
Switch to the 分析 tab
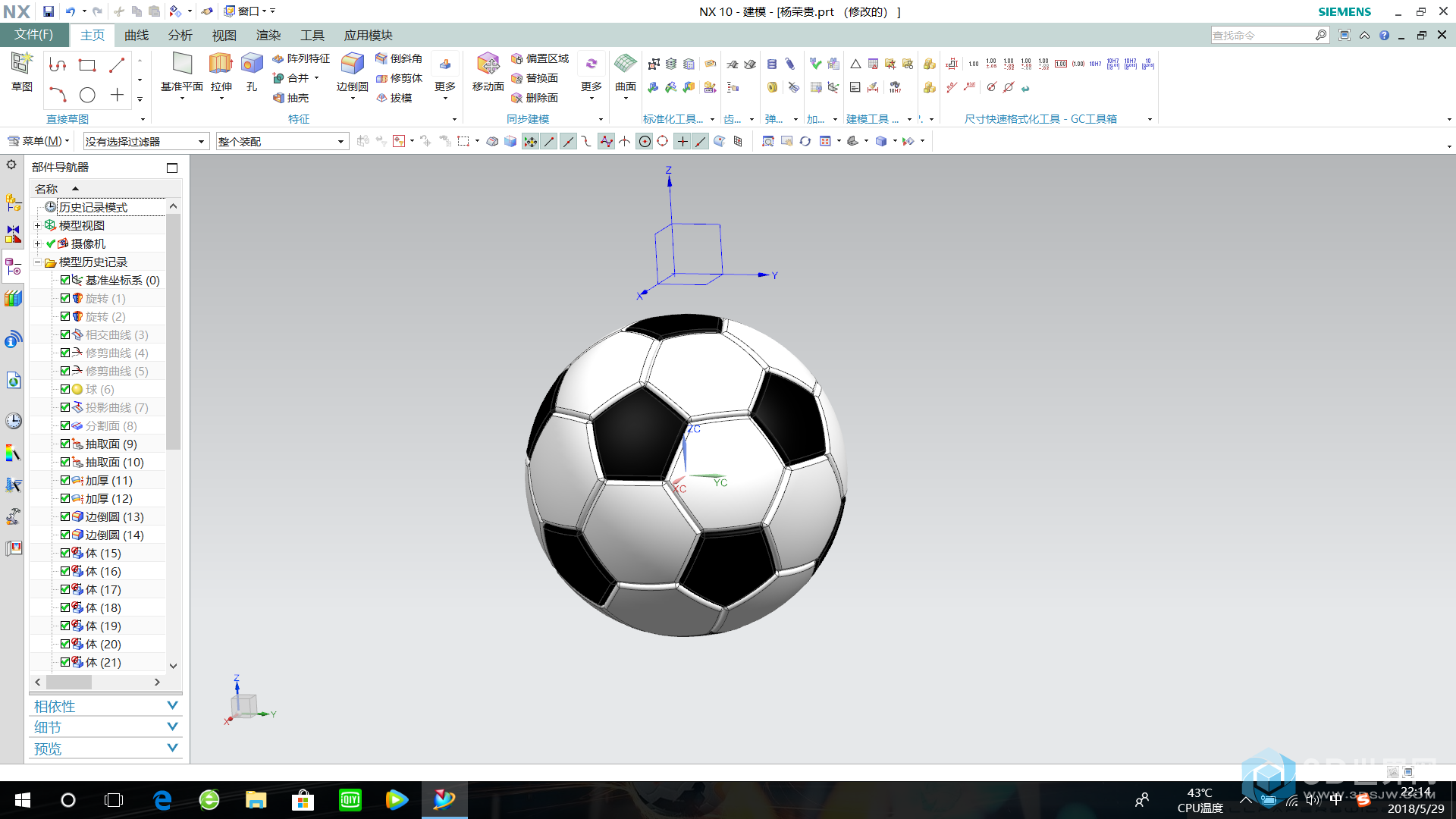[180, 36]
